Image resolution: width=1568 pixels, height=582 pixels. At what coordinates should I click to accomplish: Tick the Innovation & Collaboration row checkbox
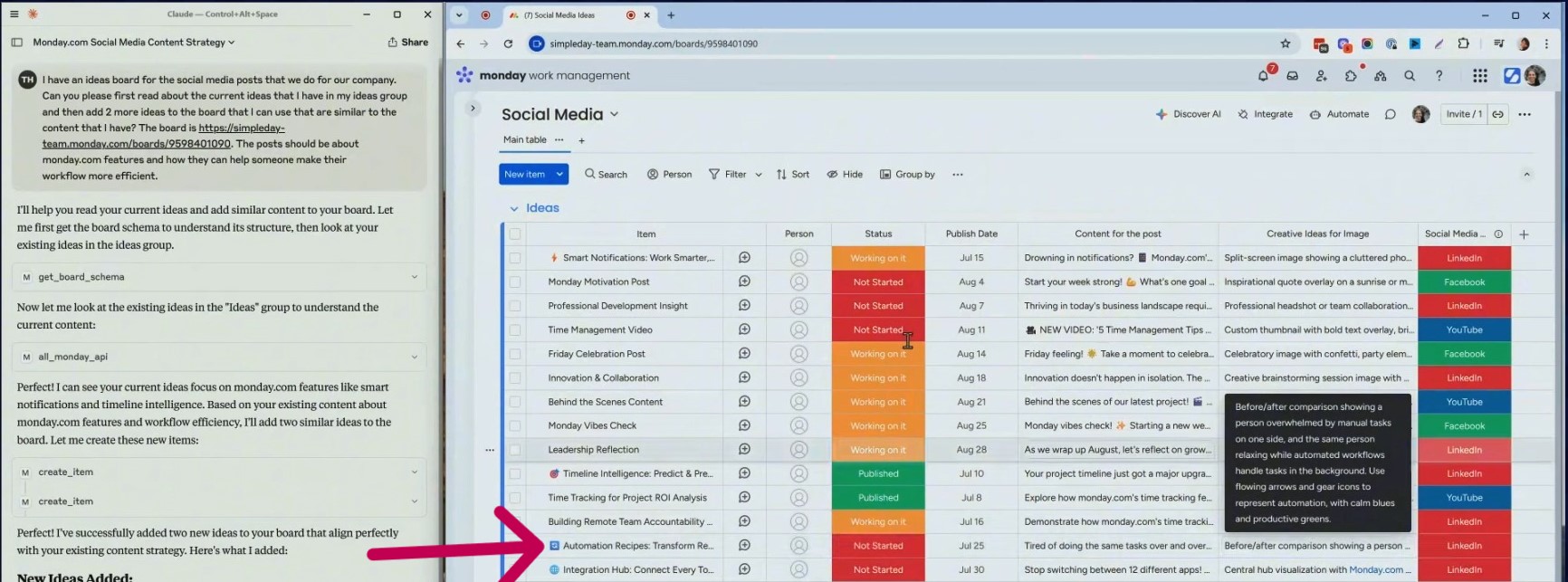tap(515, 377)
